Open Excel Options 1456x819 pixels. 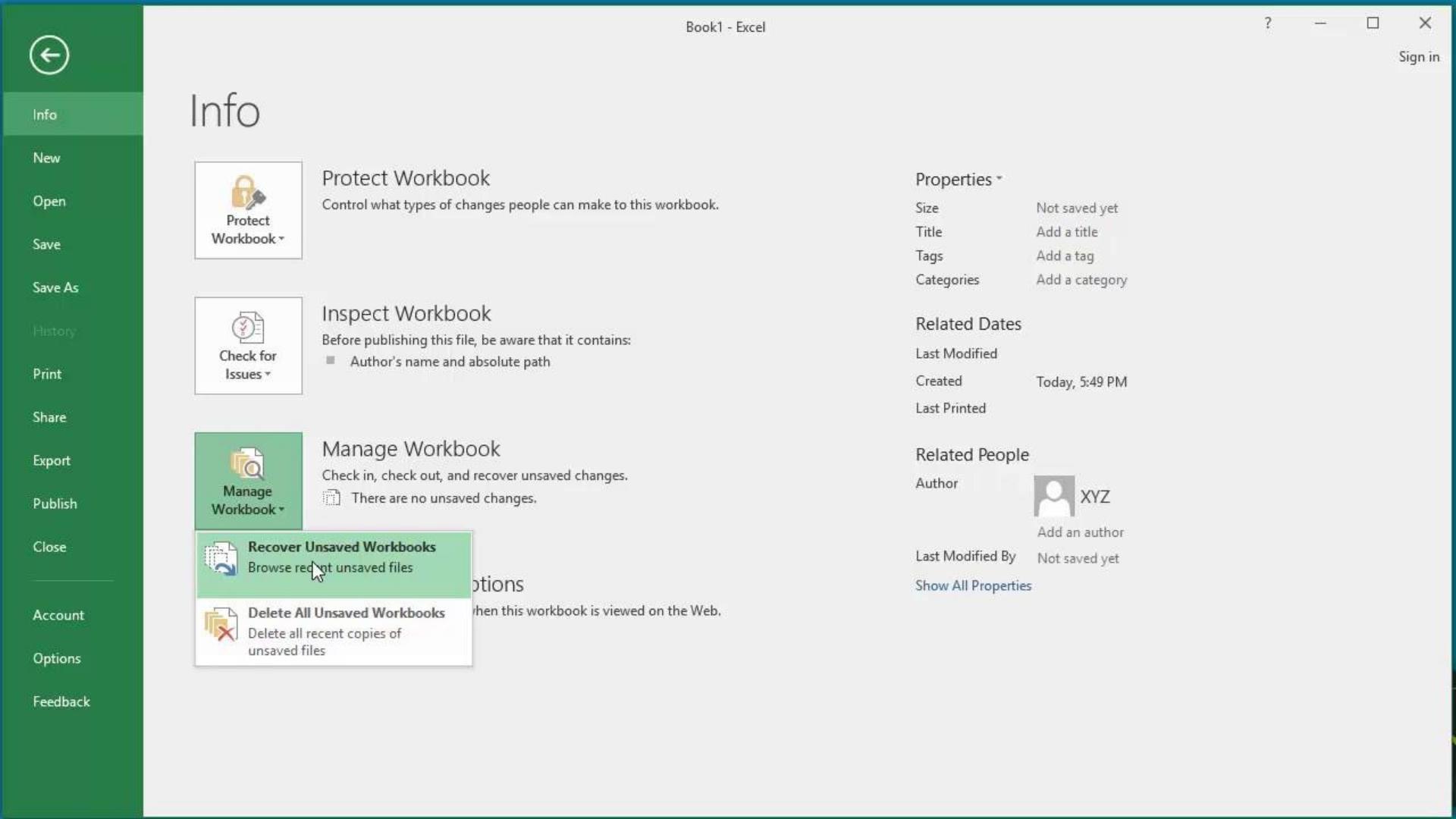73,658
